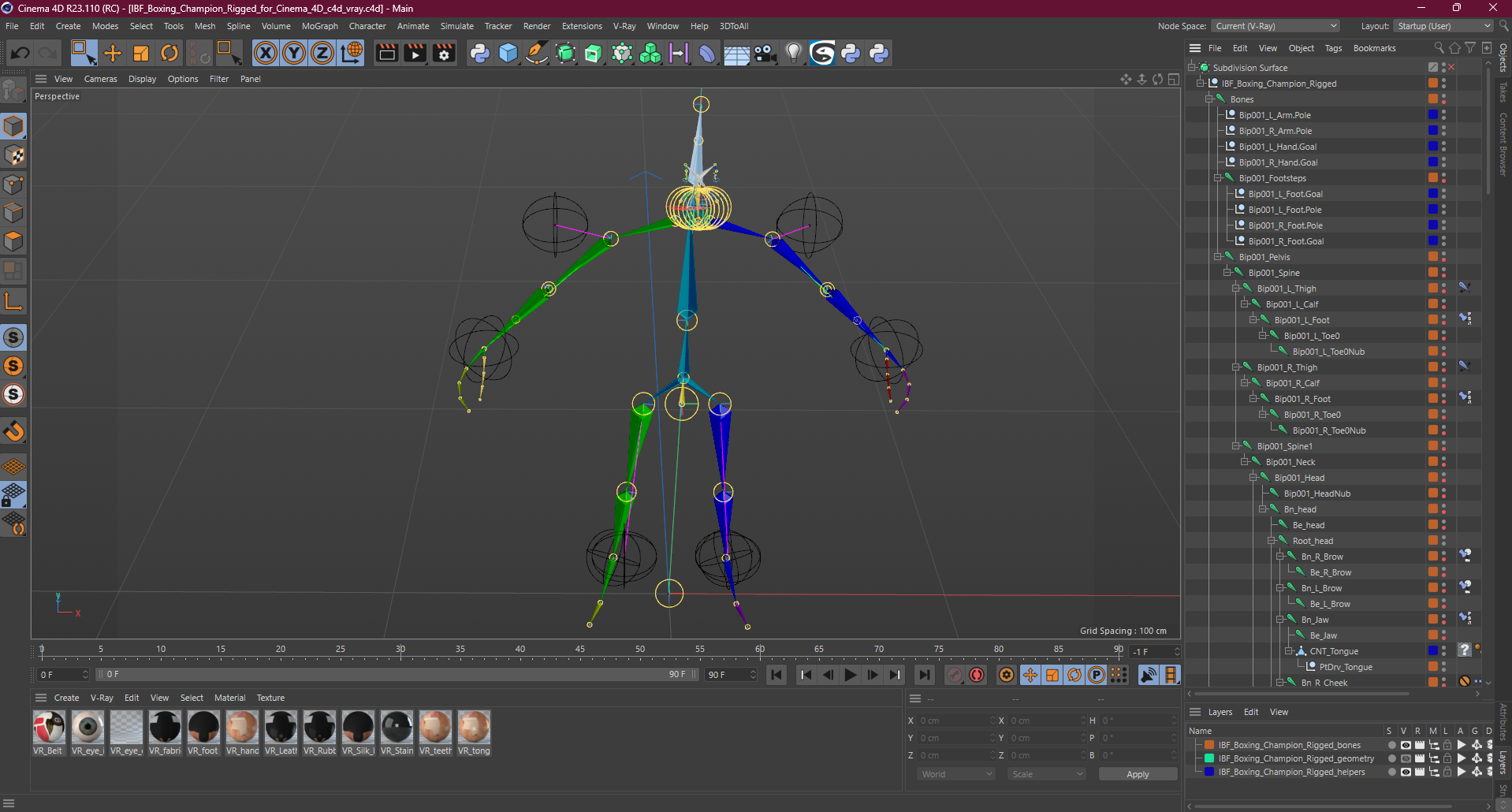1512x812 pixels.
Task: Click the Apply button
Action: pos(1138,774)
